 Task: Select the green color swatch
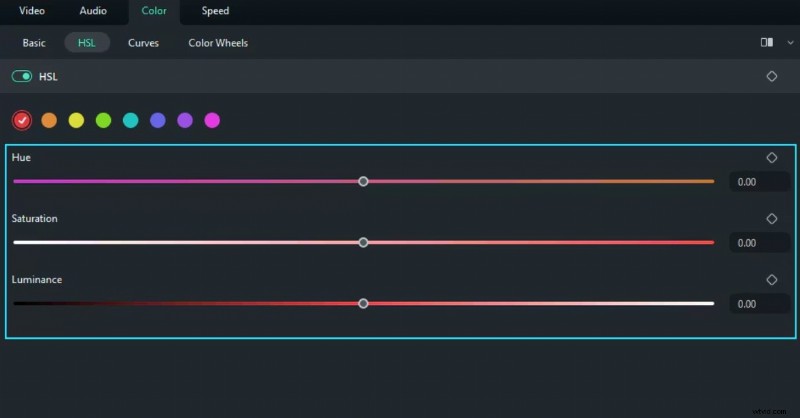[104, 120]
